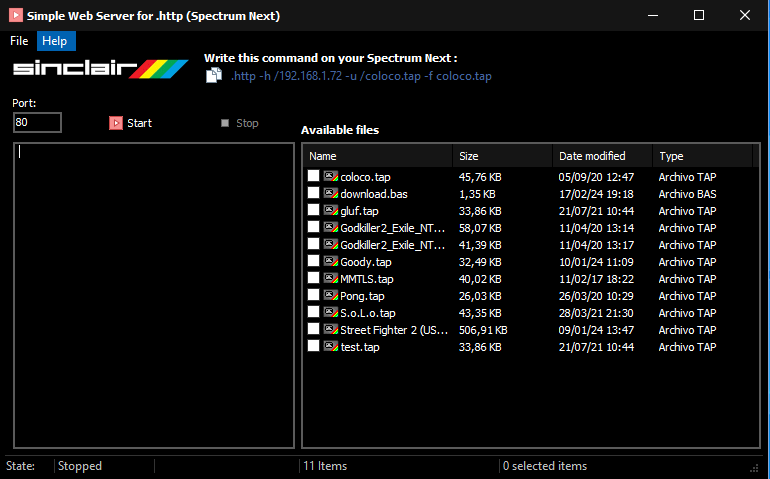Click file icon next to test.tap

point(331,346)
